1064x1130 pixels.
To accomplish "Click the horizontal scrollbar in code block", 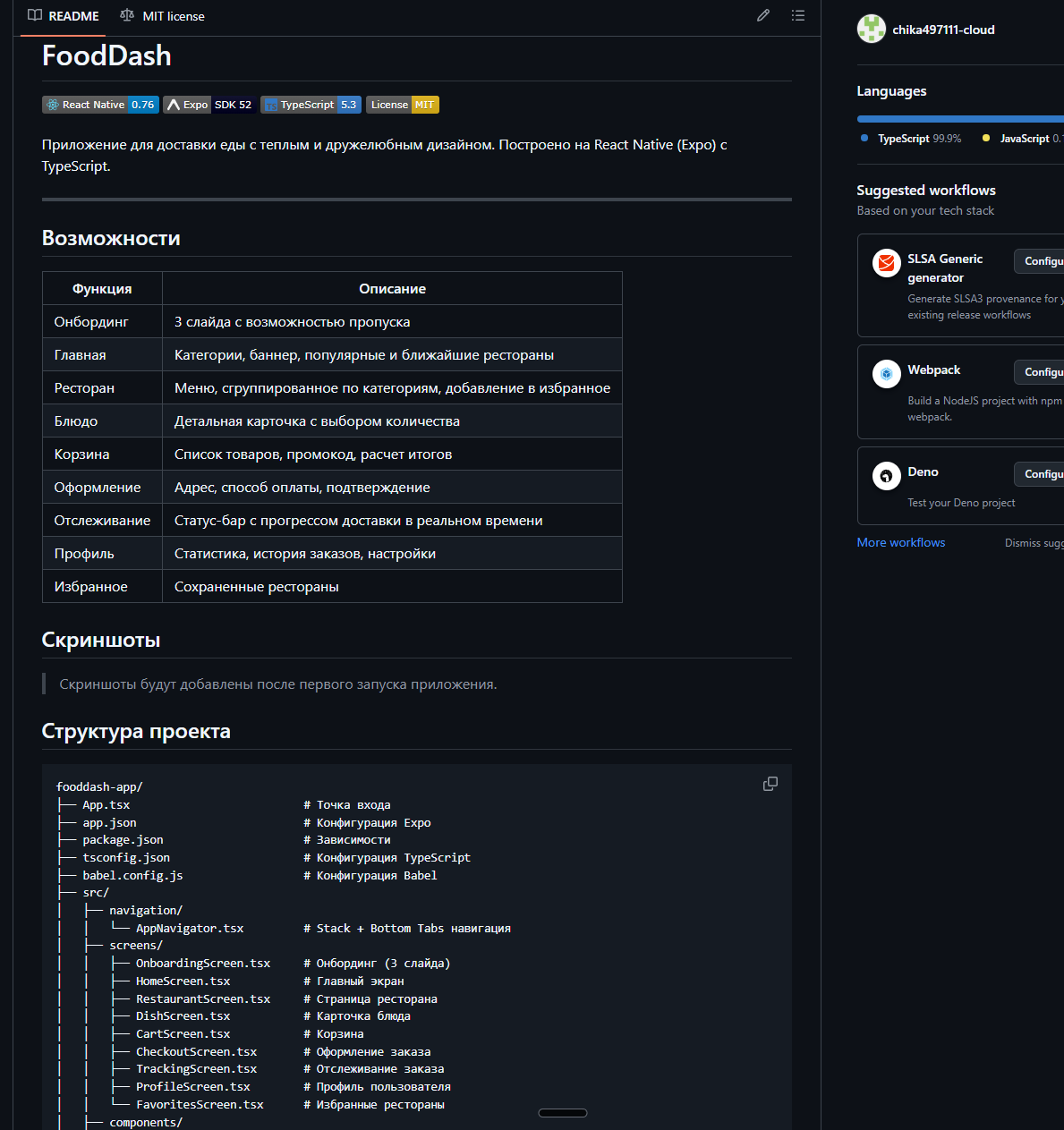I will point(562,1113).
